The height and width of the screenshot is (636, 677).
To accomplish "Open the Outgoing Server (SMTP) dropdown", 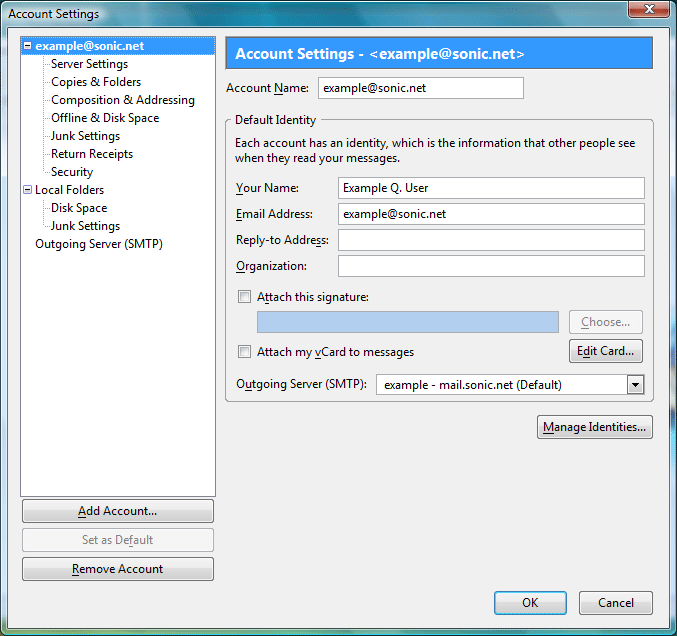I will click(x=510, y=385).
